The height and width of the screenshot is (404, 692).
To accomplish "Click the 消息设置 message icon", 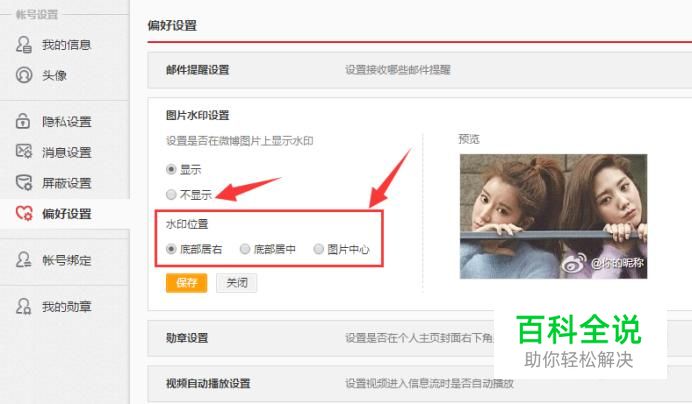I will point(24,151).
